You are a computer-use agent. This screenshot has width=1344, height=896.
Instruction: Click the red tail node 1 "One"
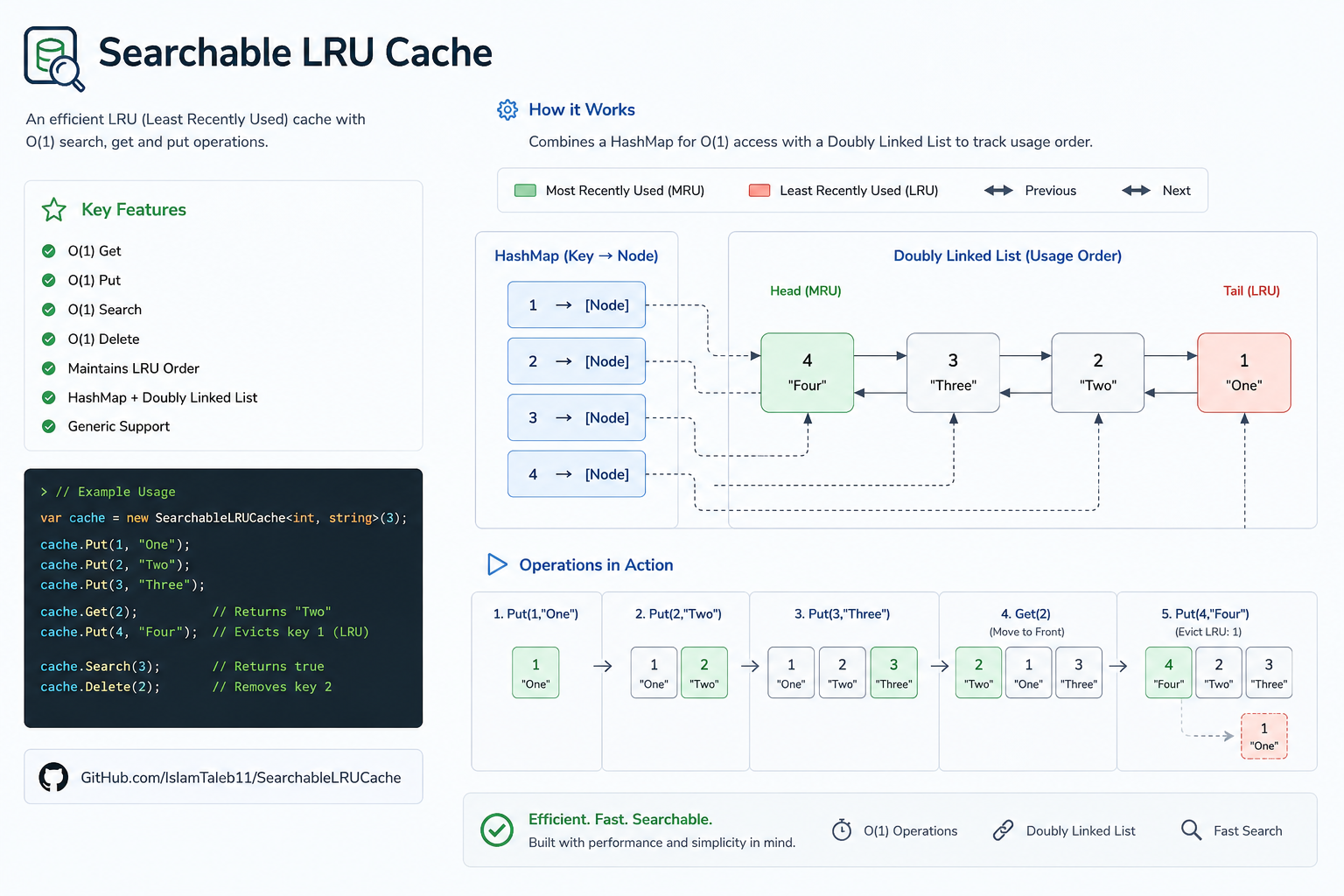coord(1244,373)
